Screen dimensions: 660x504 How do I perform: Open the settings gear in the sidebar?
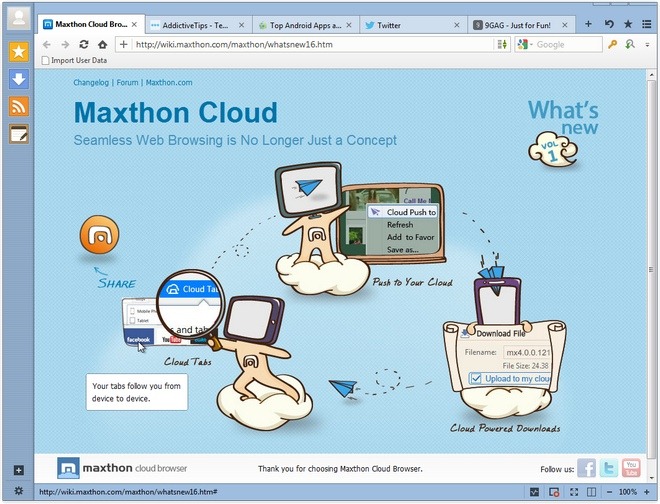pyautogui.click(x=19, y=491)
